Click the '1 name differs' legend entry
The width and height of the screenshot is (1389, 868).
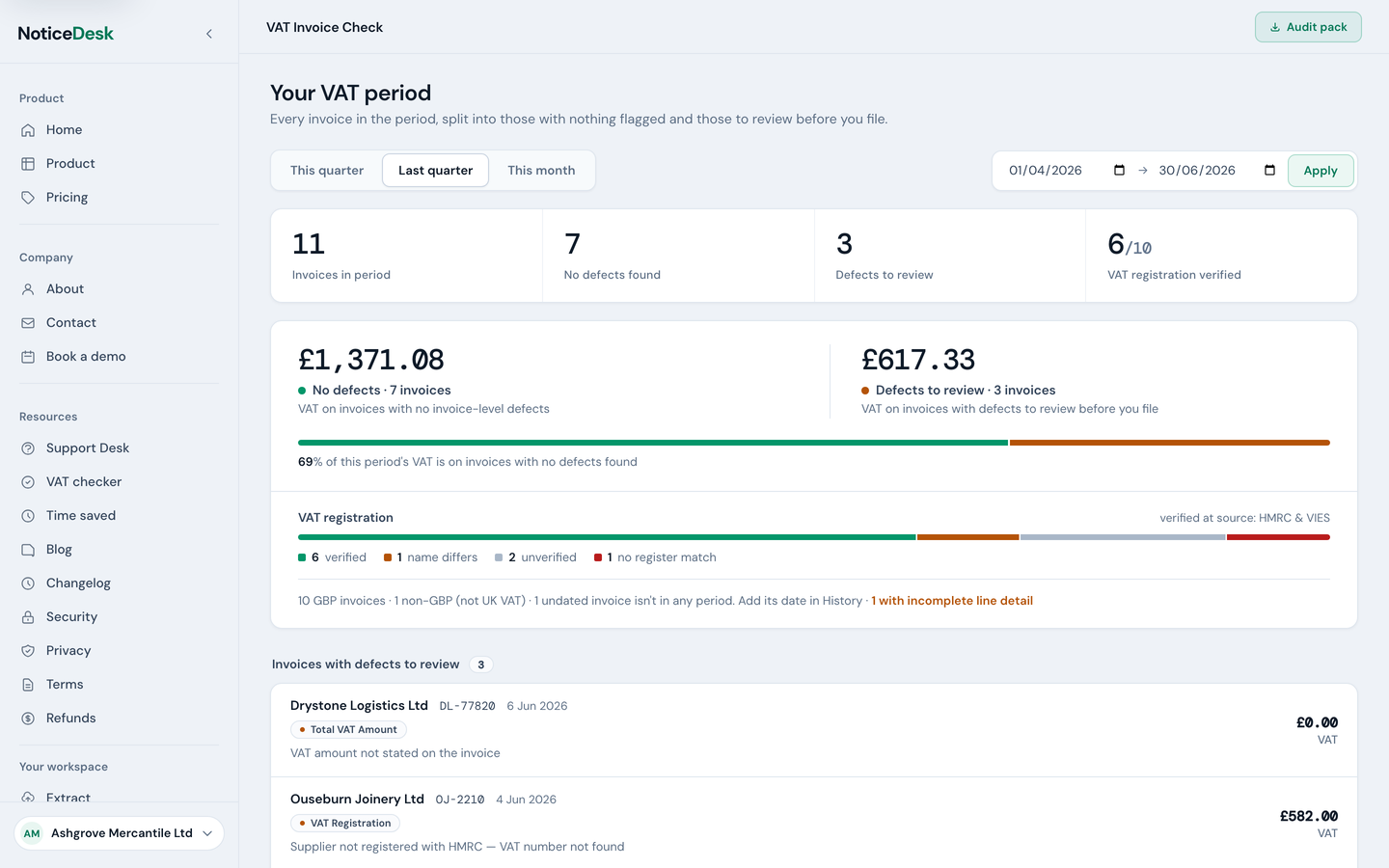(x=430, y=557)
